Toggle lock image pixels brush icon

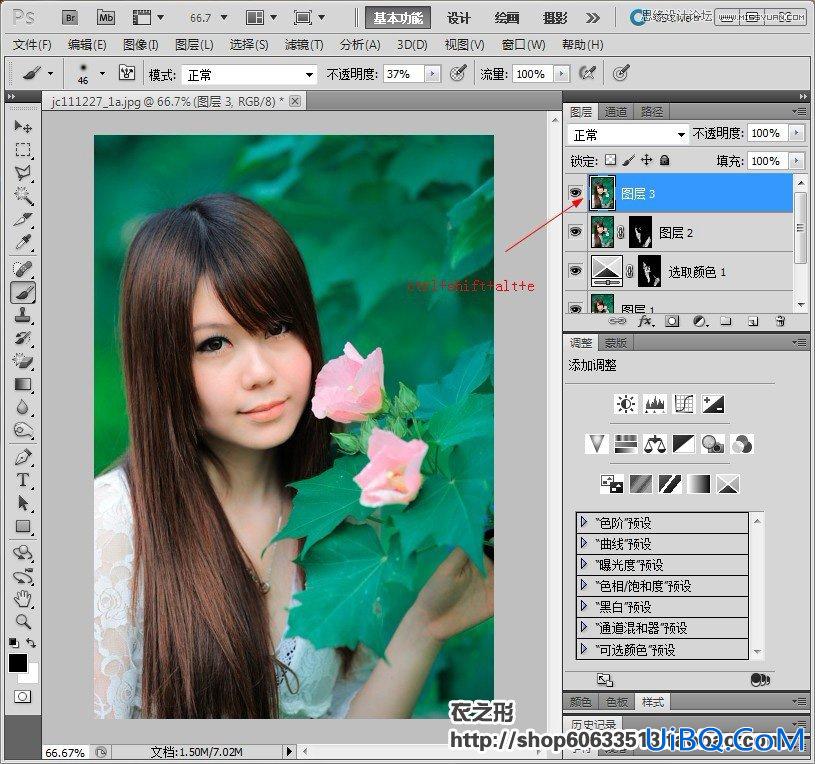point(628,160)
